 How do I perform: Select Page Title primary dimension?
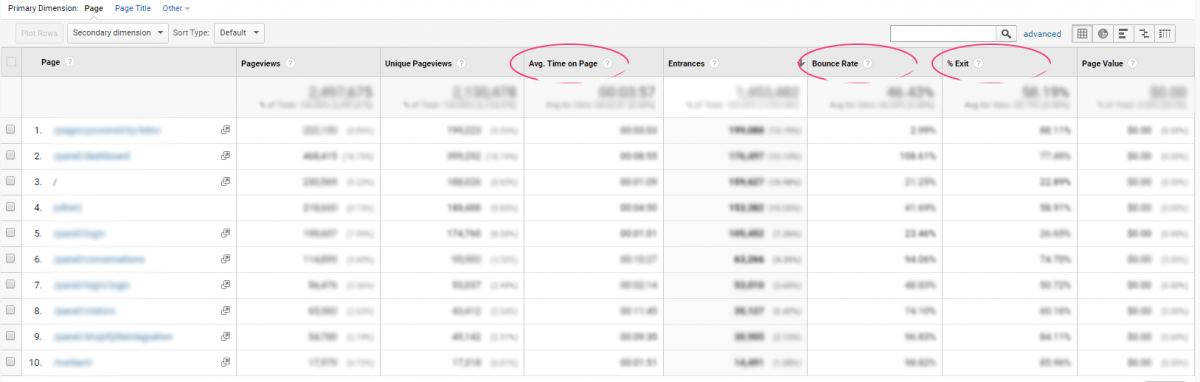pos(132,8)
